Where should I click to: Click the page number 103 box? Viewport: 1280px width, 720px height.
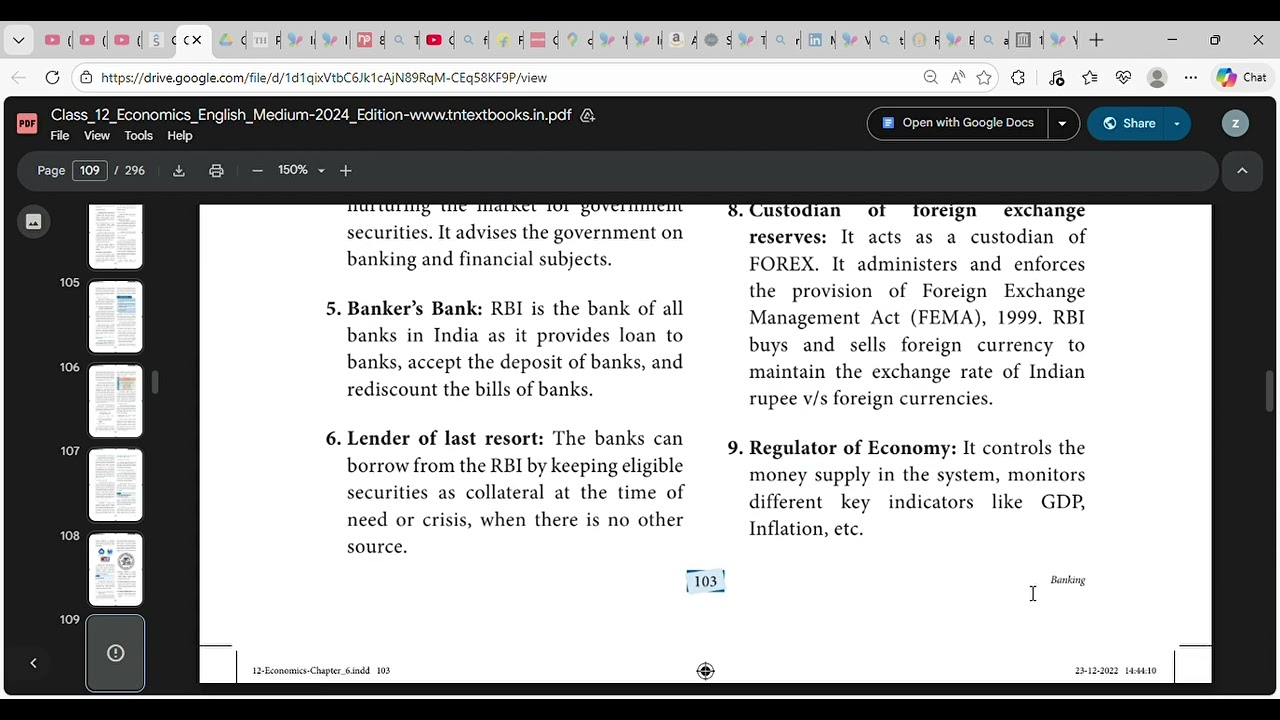point(705,581)
